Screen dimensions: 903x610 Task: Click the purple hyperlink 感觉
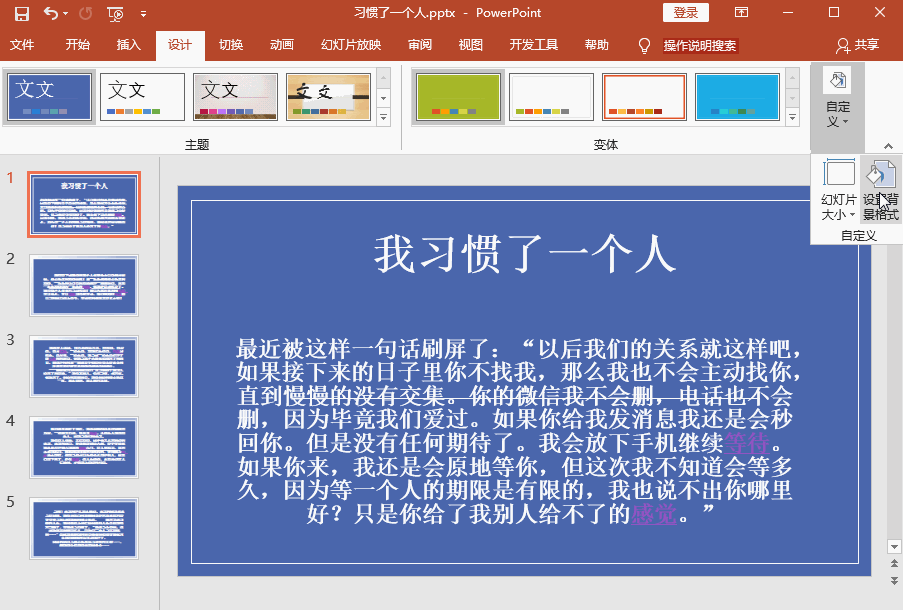click(654, 513)
